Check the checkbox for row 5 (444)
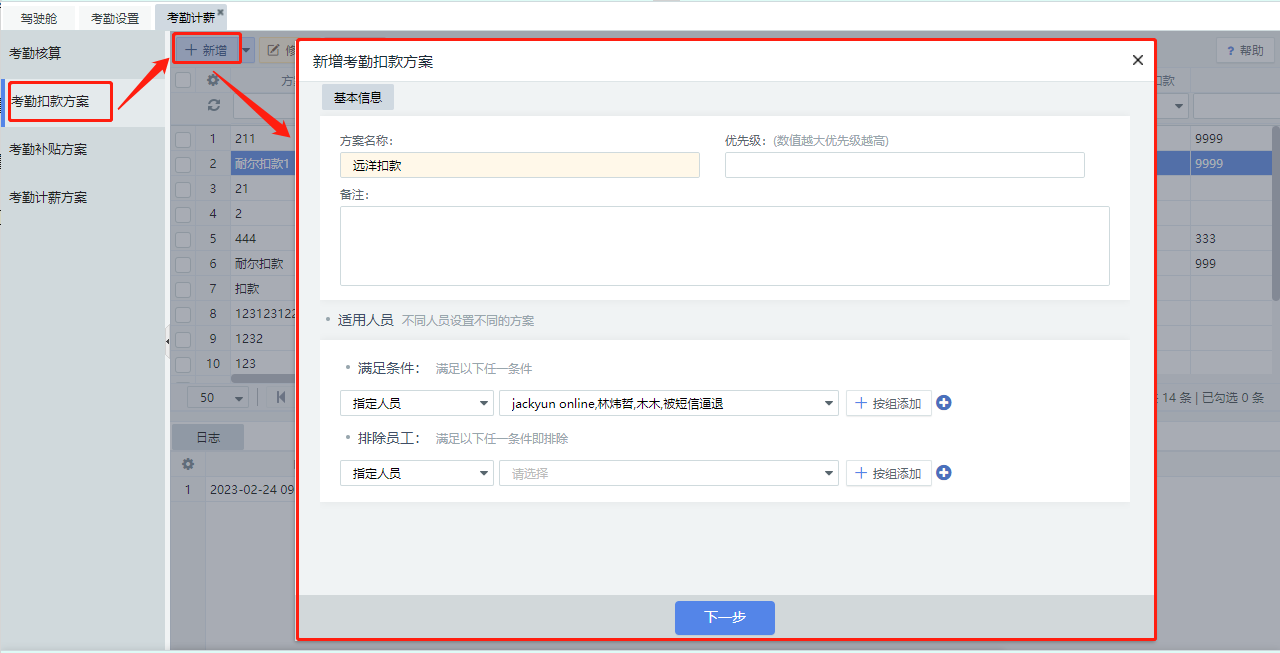The image size is (1280, 653). coord(183,239)
